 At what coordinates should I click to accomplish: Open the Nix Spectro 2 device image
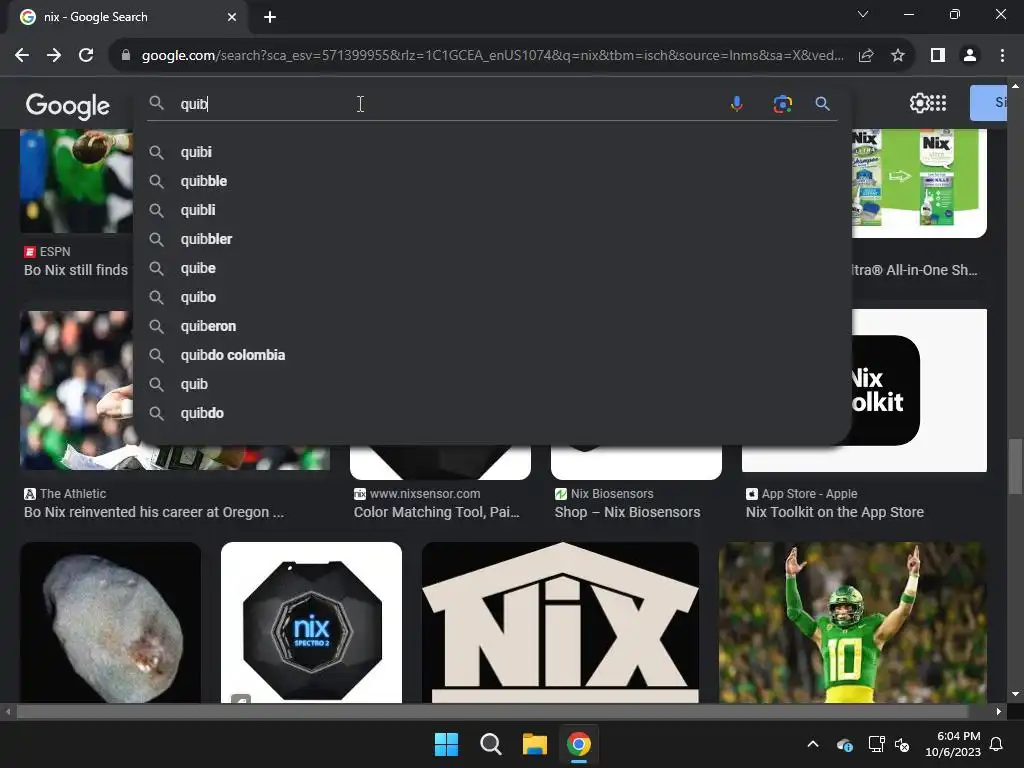312,622
